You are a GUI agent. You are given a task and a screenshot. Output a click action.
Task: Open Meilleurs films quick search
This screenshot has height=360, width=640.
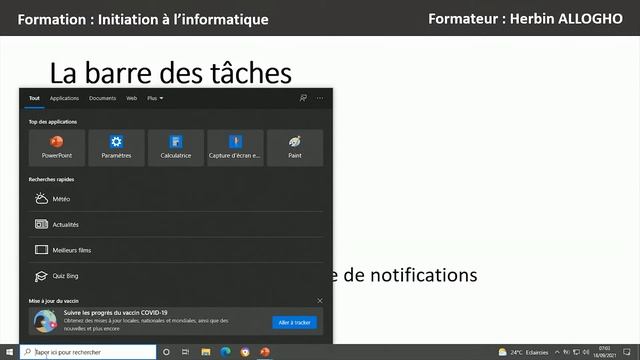[x=176, y=250]
